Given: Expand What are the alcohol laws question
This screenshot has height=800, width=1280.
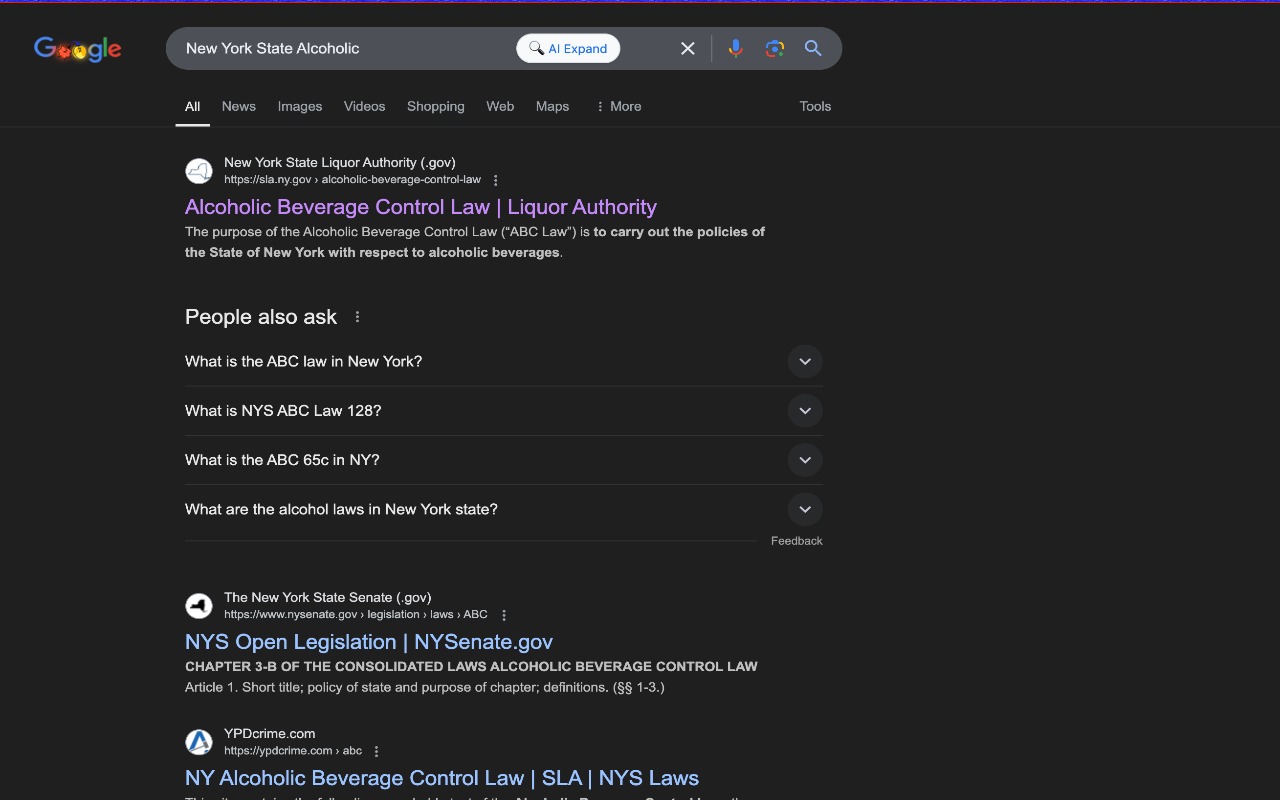Looking at the screenshot, I should pos(504,509).
